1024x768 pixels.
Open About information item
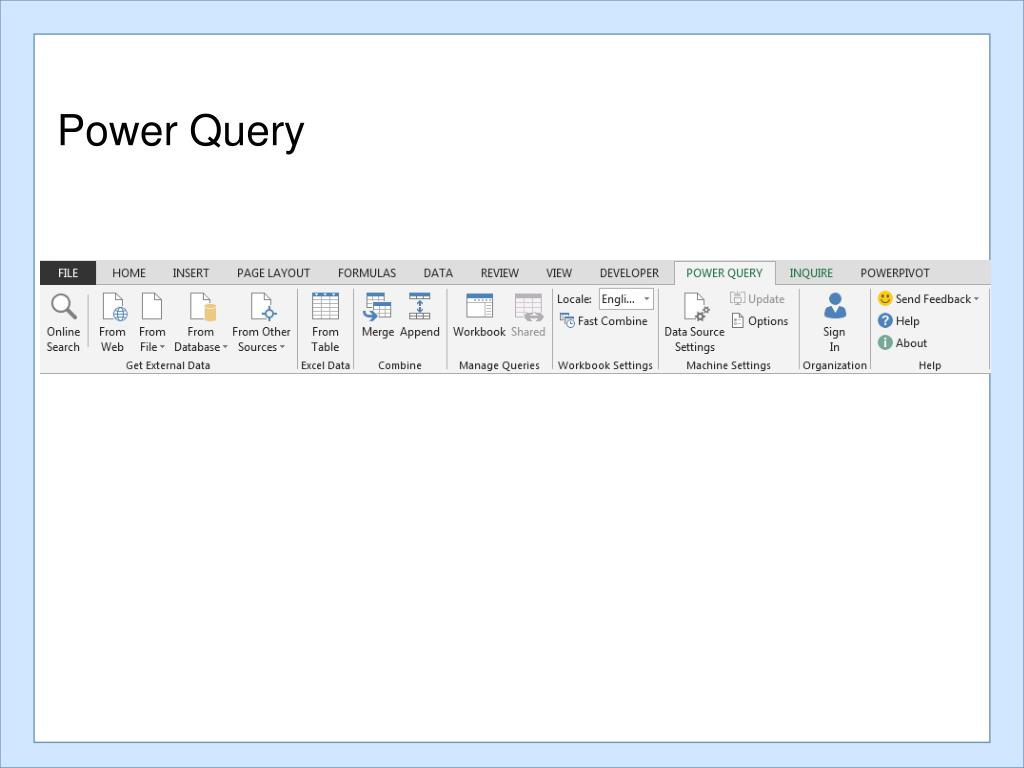click(903, 343)
